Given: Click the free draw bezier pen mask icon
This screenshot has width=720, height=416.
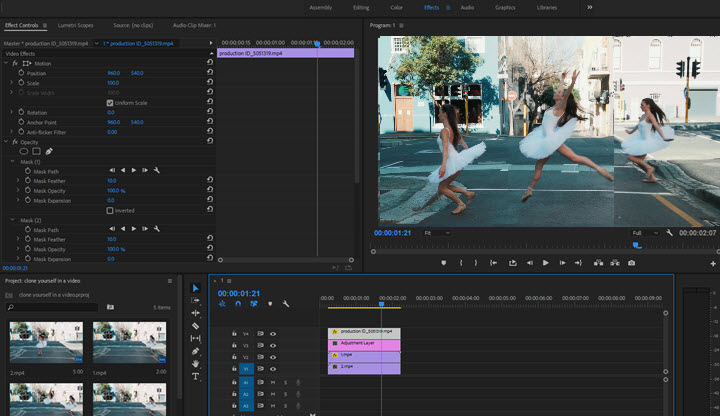Looking at the screenshot, I should 49,151.
